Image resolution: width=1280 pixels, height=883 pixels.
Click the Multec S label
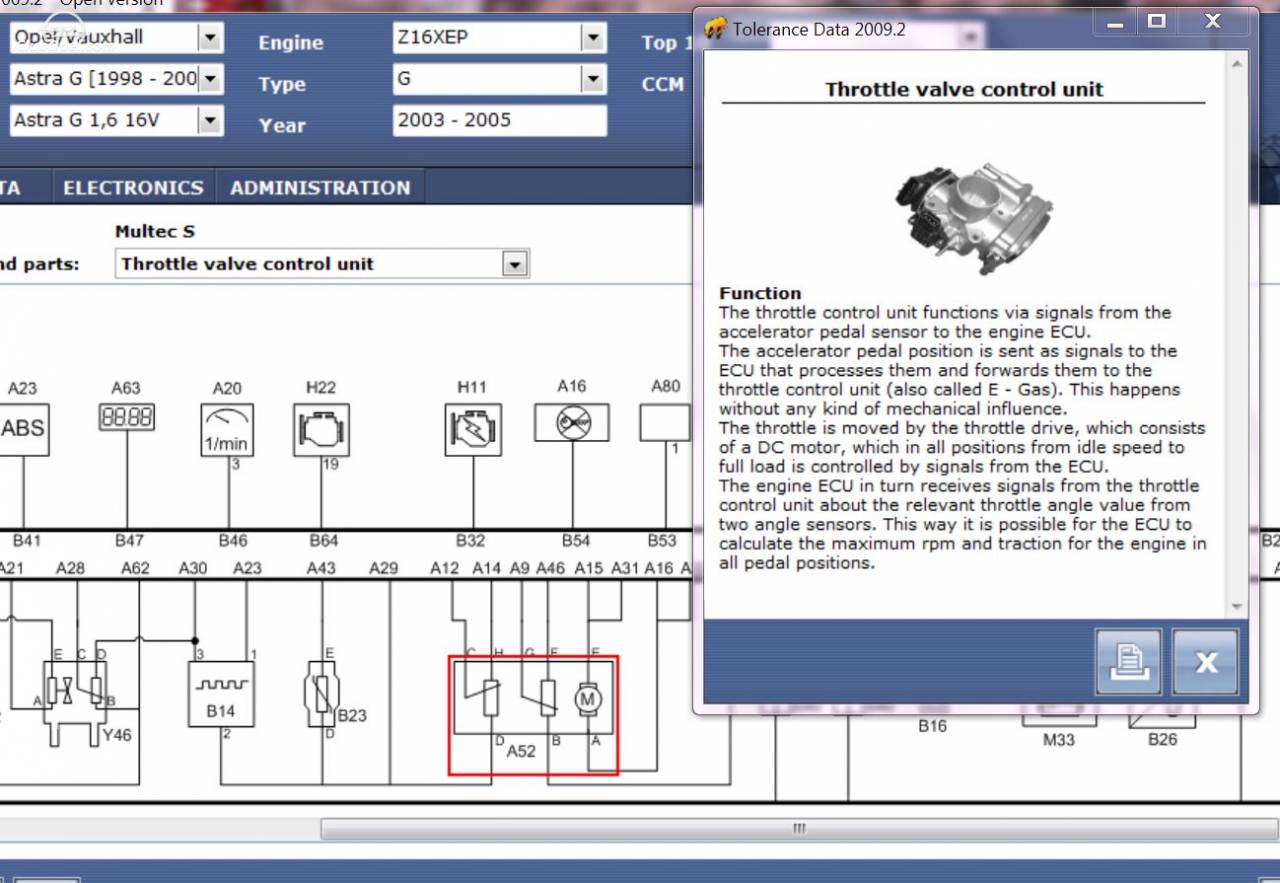155,231
